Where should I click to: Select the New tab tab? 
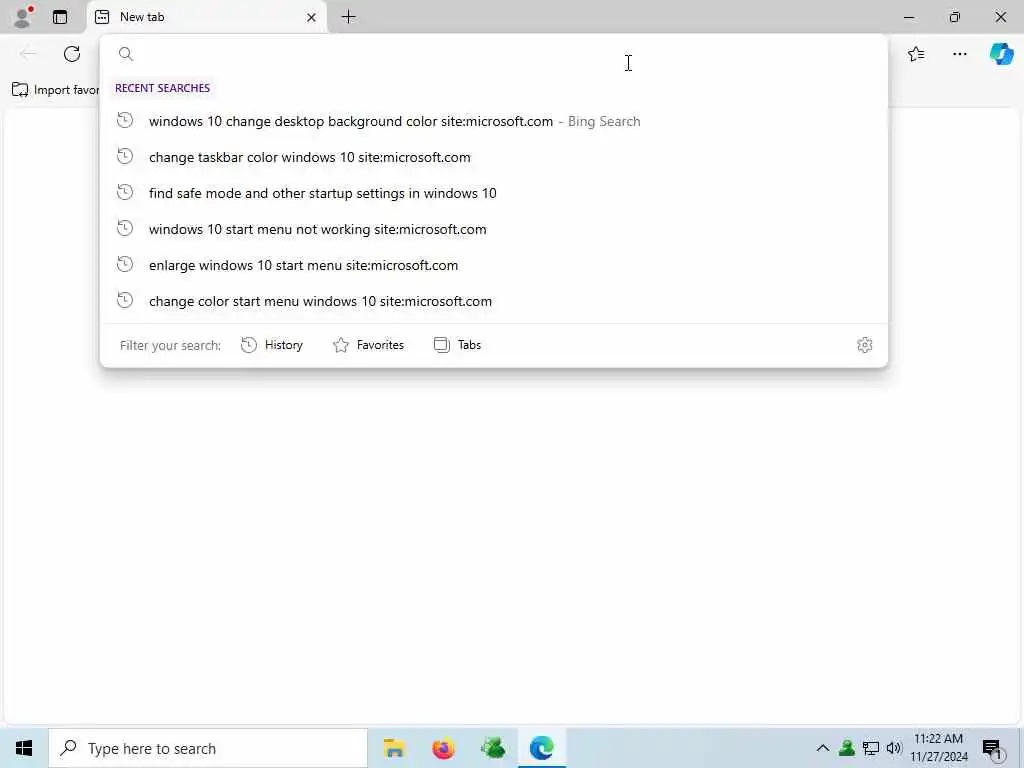coord(206,17)
